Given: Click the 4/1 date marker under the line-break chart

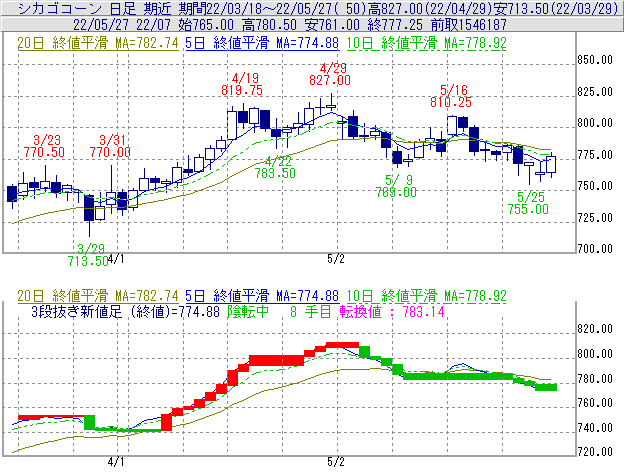Looking at the screenshot, I should (x=116, y=462).
